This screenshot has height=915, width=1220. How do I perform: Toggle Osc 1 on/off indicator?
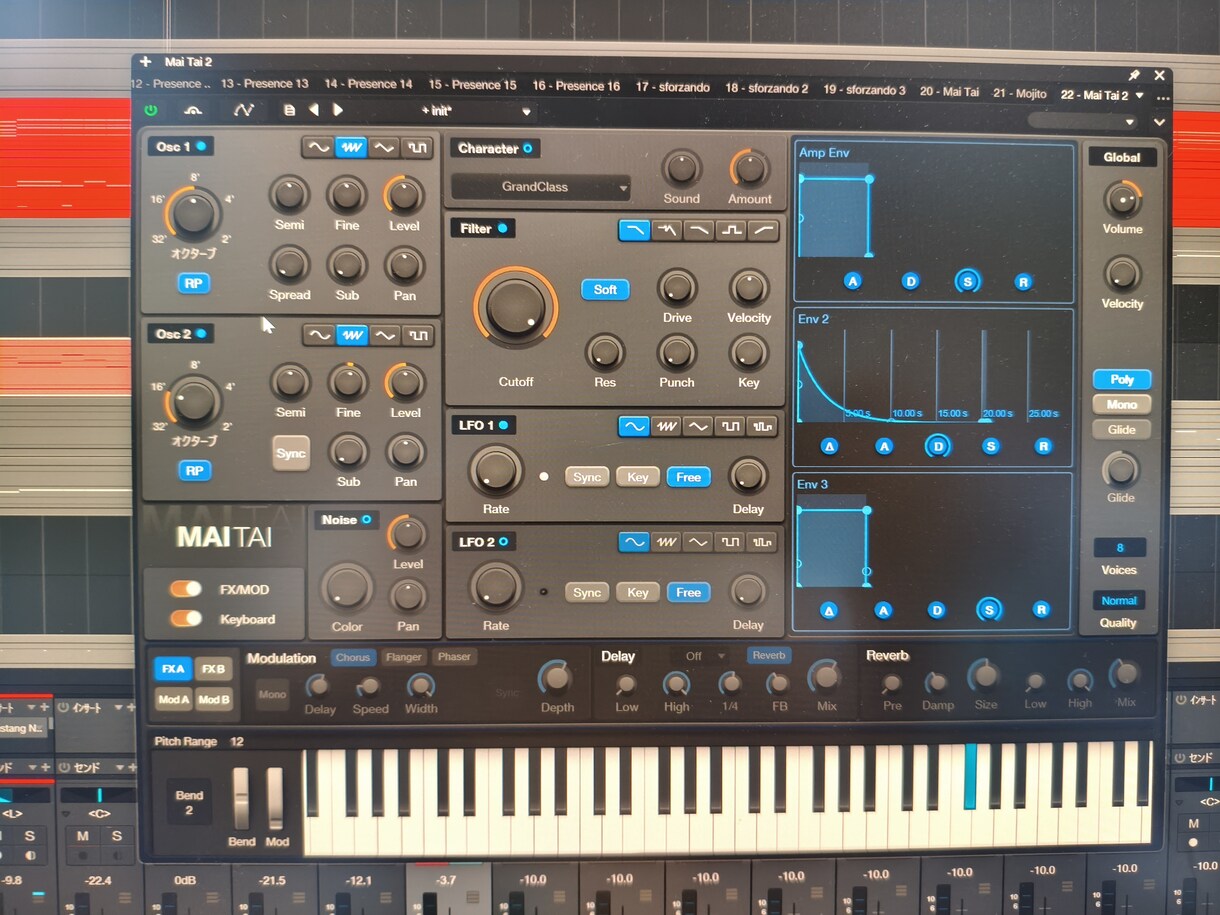point(201,147)
